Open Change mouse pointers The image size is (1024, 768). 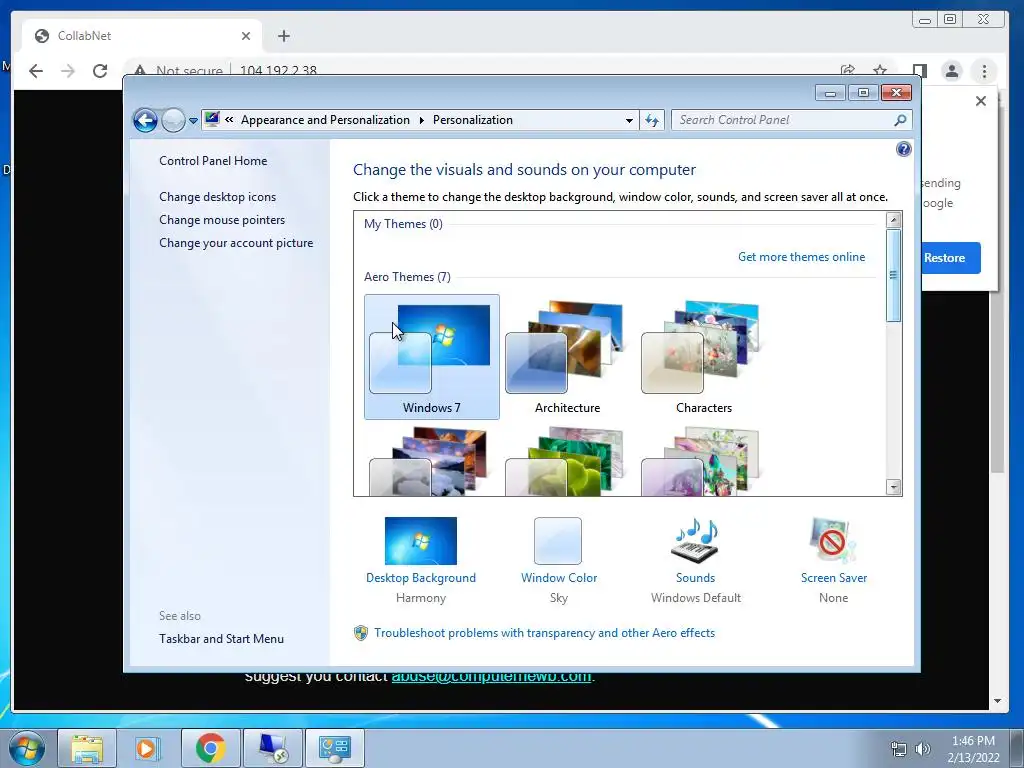tap(222, 219)
